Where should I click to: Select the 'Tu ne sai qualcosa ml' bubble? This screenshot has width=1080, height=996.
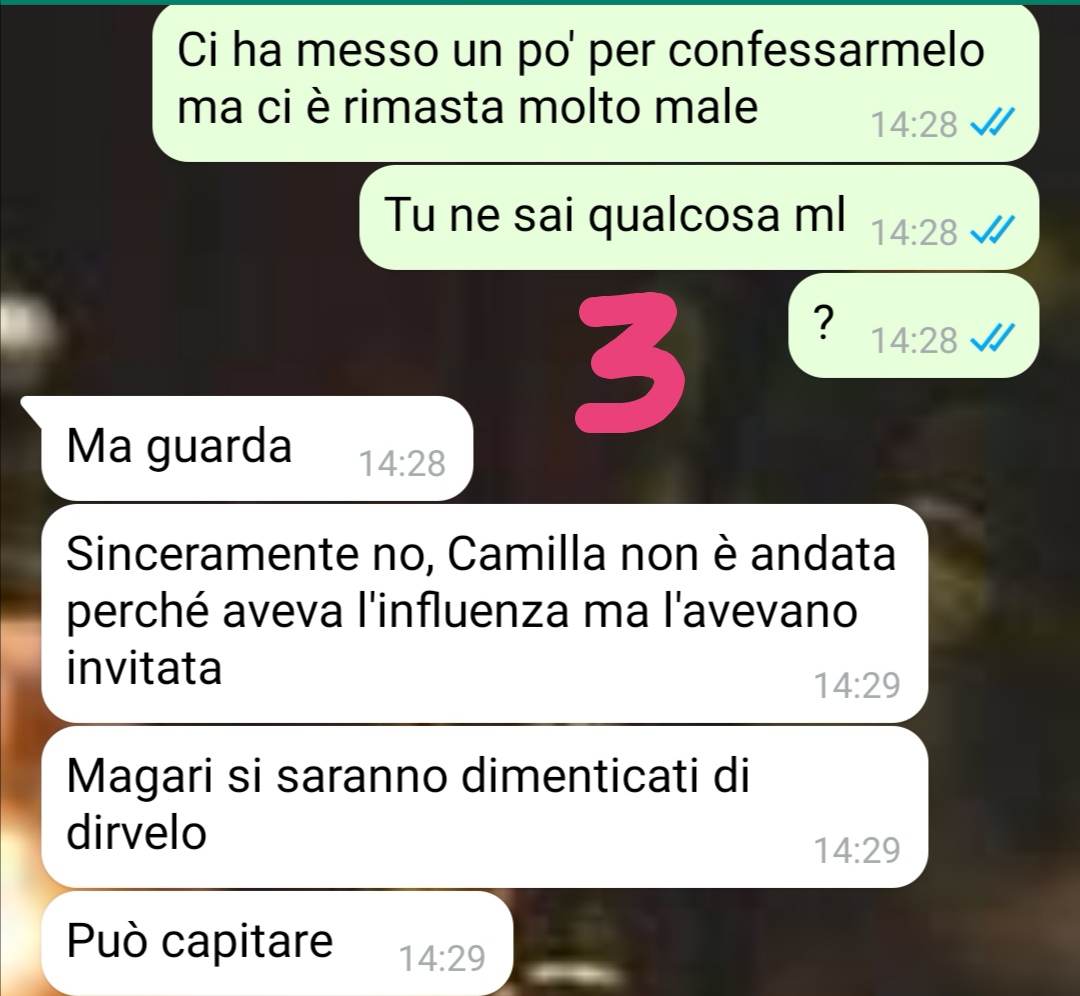tap(698, 218)
